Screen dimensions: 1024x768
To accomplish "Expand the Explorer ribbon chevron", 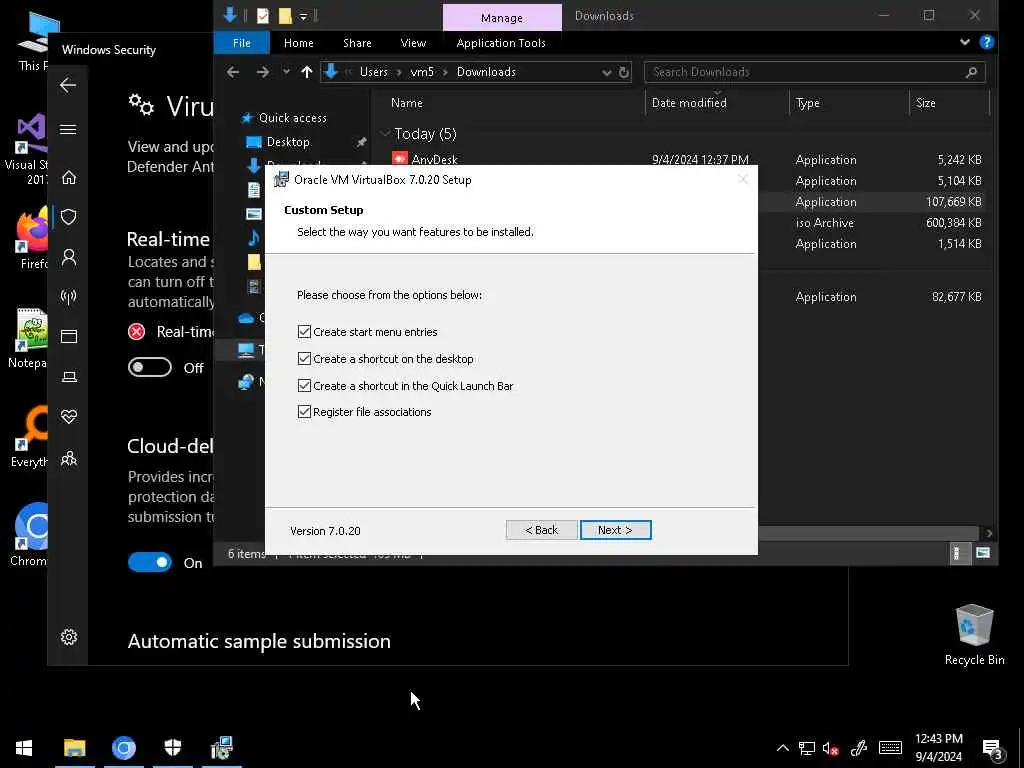I will 965,42.
